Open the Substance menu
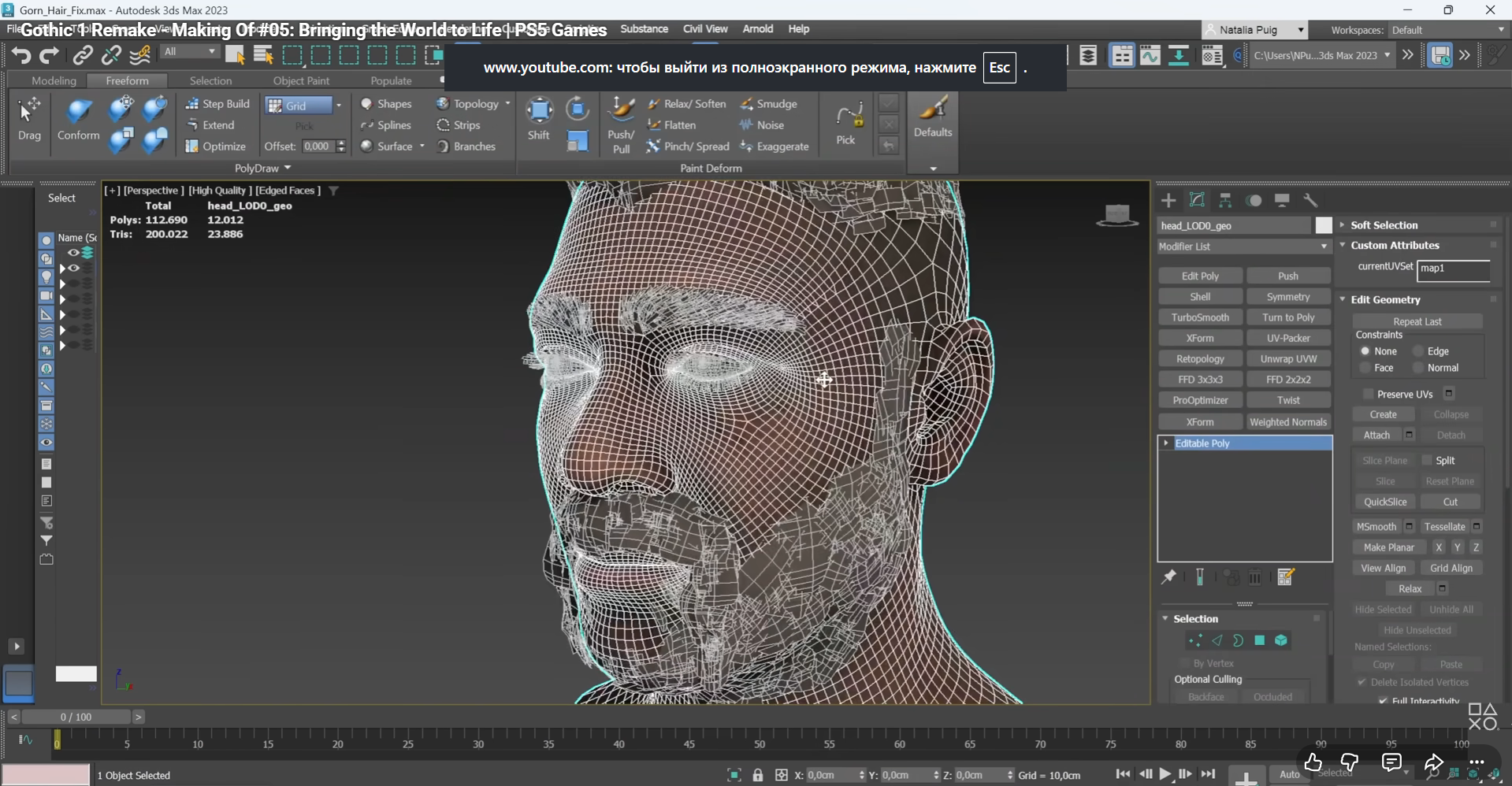 [x=645, y=29]
